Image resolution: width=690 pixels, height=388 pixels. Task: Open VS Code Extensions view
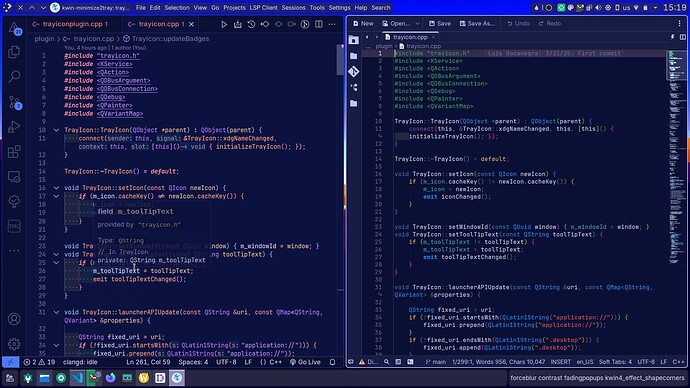[14, 152]
